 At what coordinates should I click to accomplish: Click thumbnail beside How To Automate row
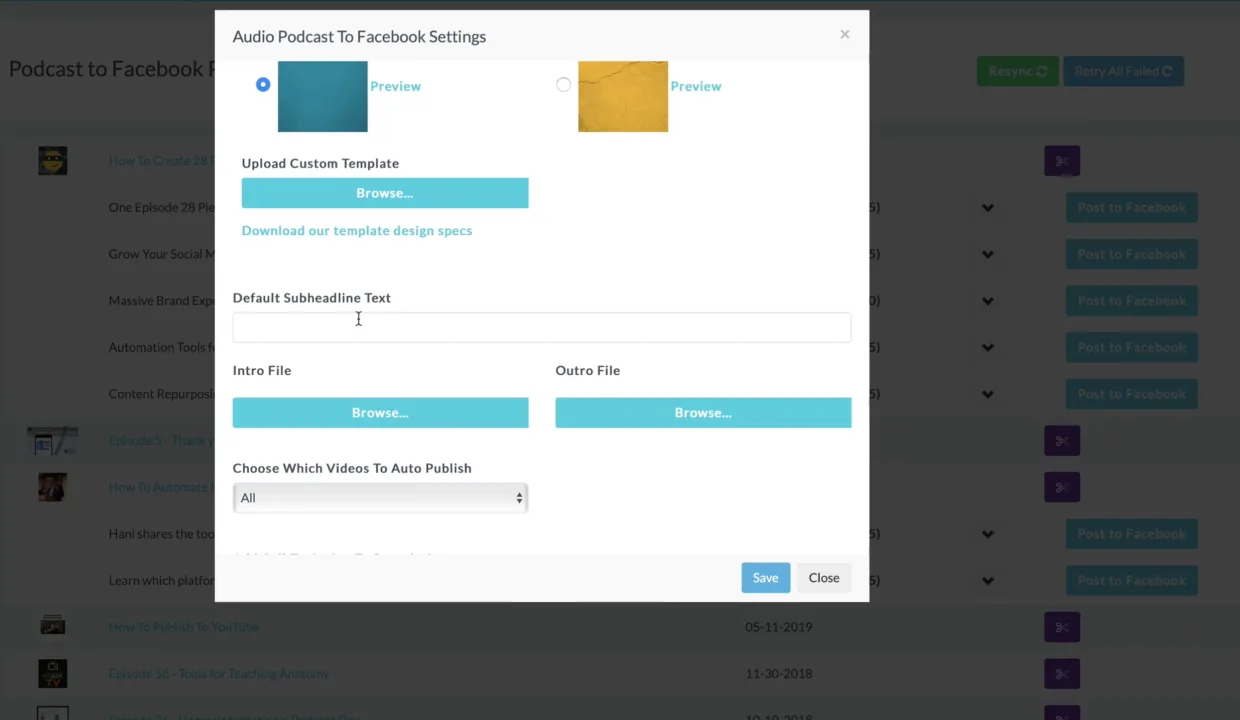point(53,487)
